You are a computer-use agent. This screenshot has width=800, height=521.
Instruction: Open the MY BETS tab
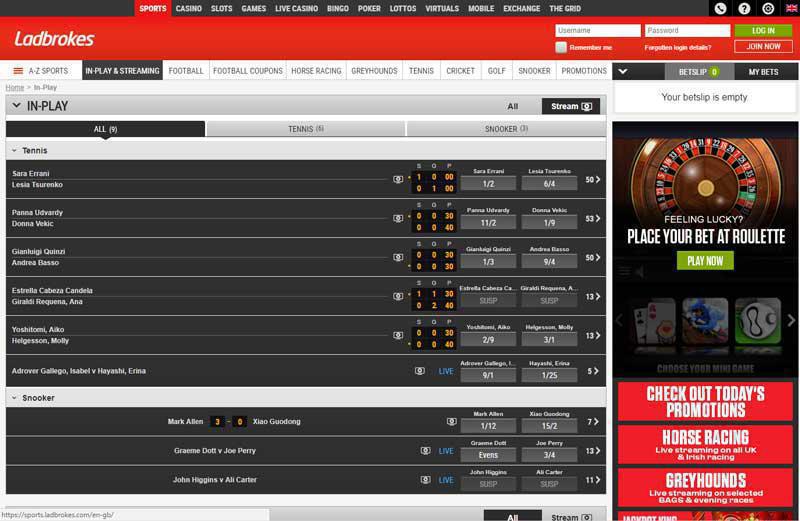tap(763, 72)
